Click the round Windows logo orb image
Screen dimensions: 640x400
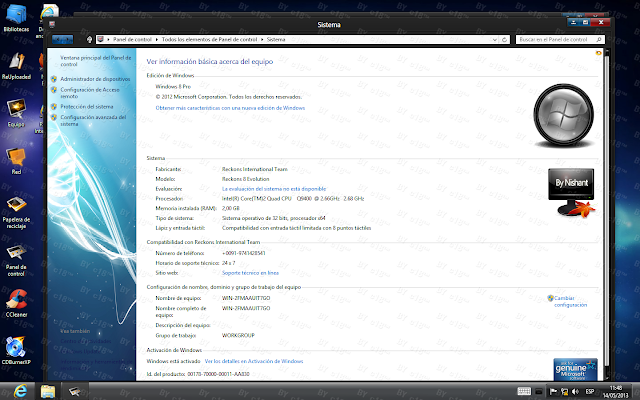tap(564, 116)
